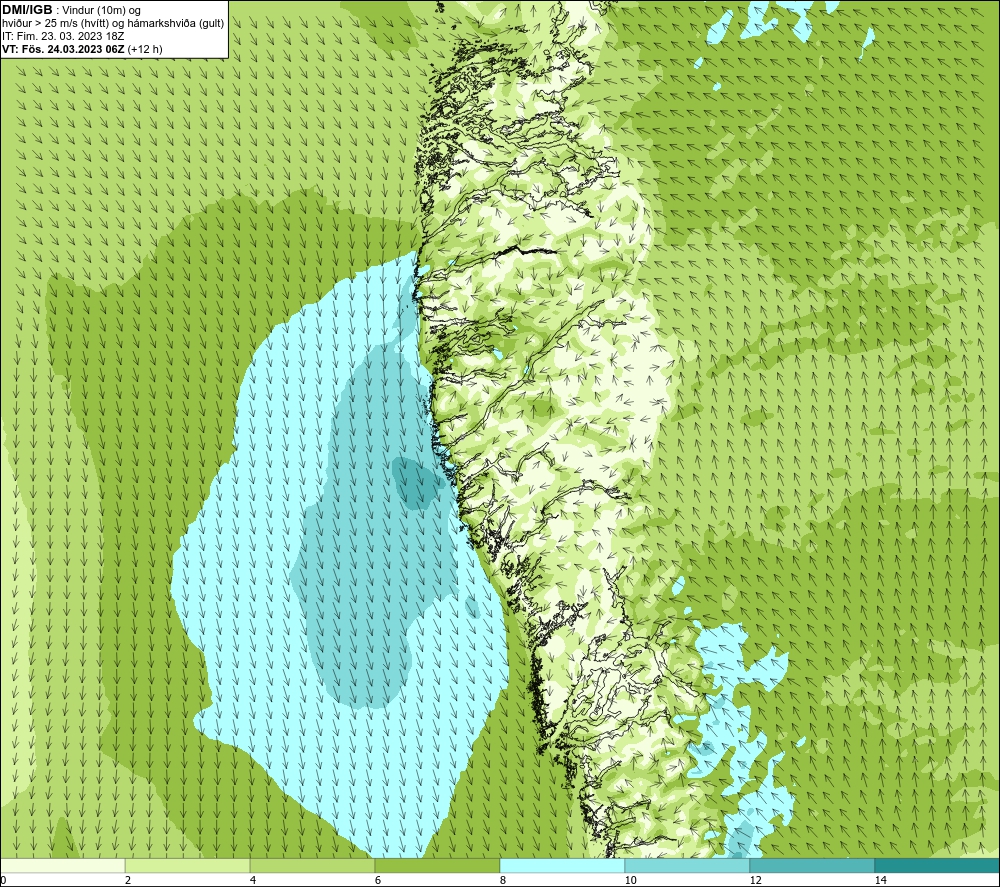Image resolution: width=1000 pixels, height=887 pixels.
Task: Click the scale label '12'
Action: [755, 880]
